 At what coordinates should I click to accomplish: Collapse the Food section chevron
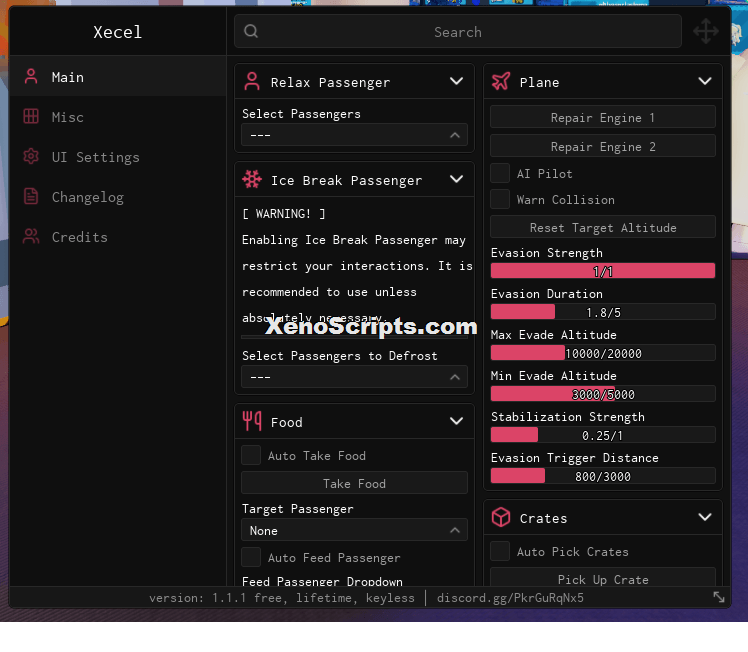[457, 421]
